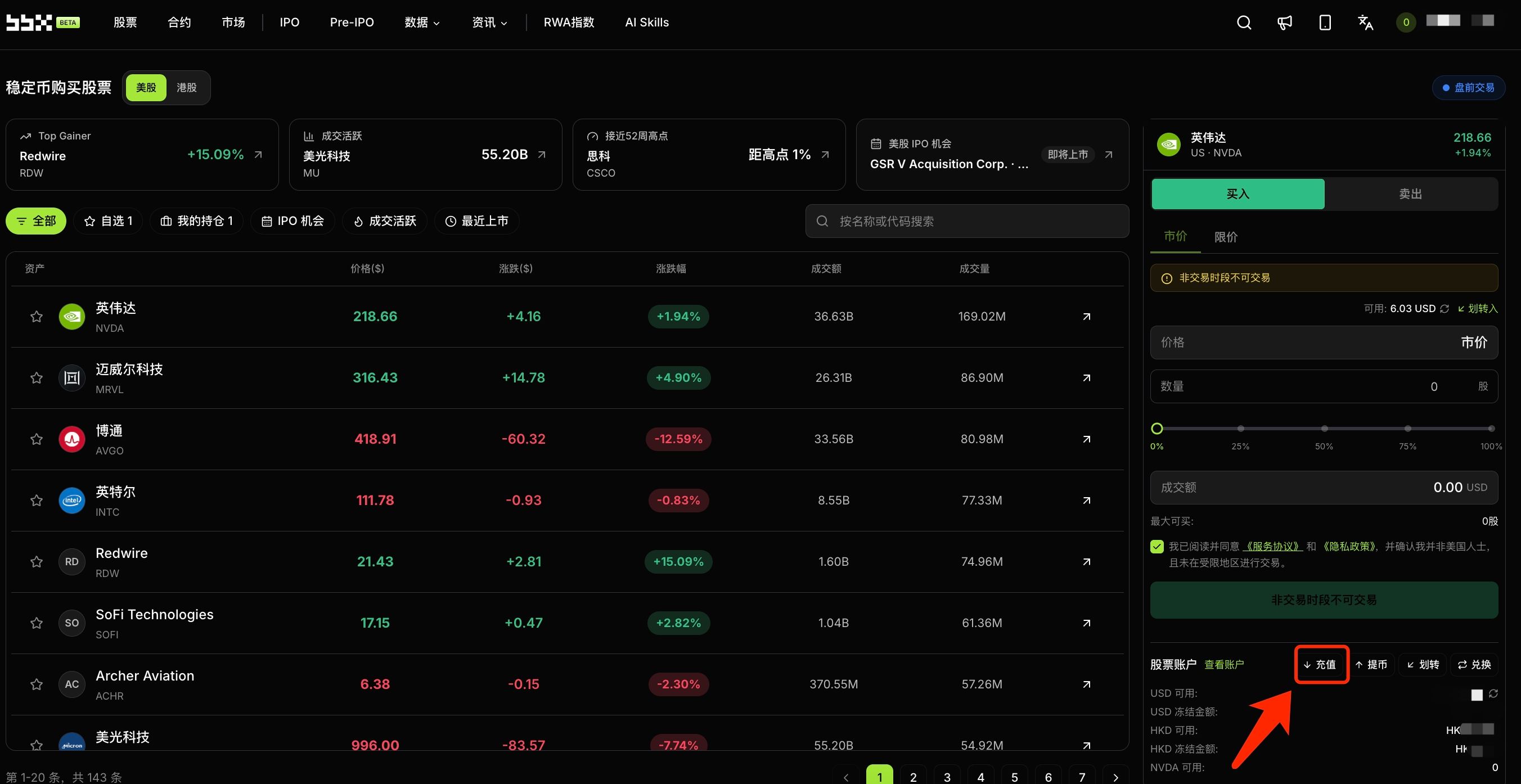Expand the 资讯 dropdown menu

click(x=489, y=22)
